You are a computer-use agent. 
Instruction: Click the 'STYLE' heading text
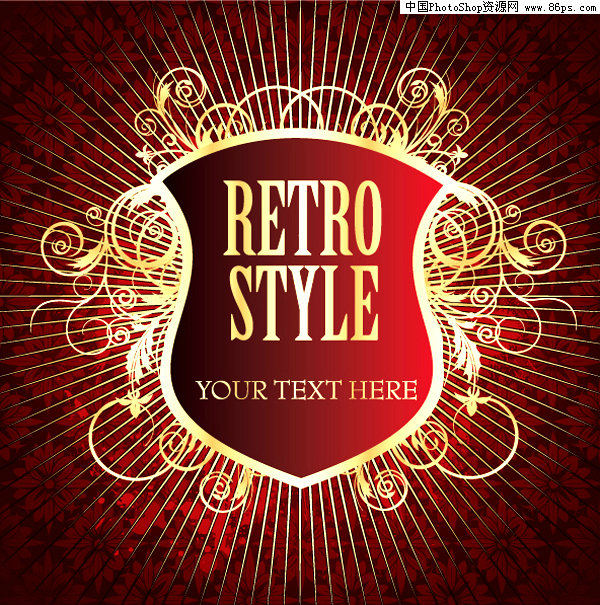(304, 304)
